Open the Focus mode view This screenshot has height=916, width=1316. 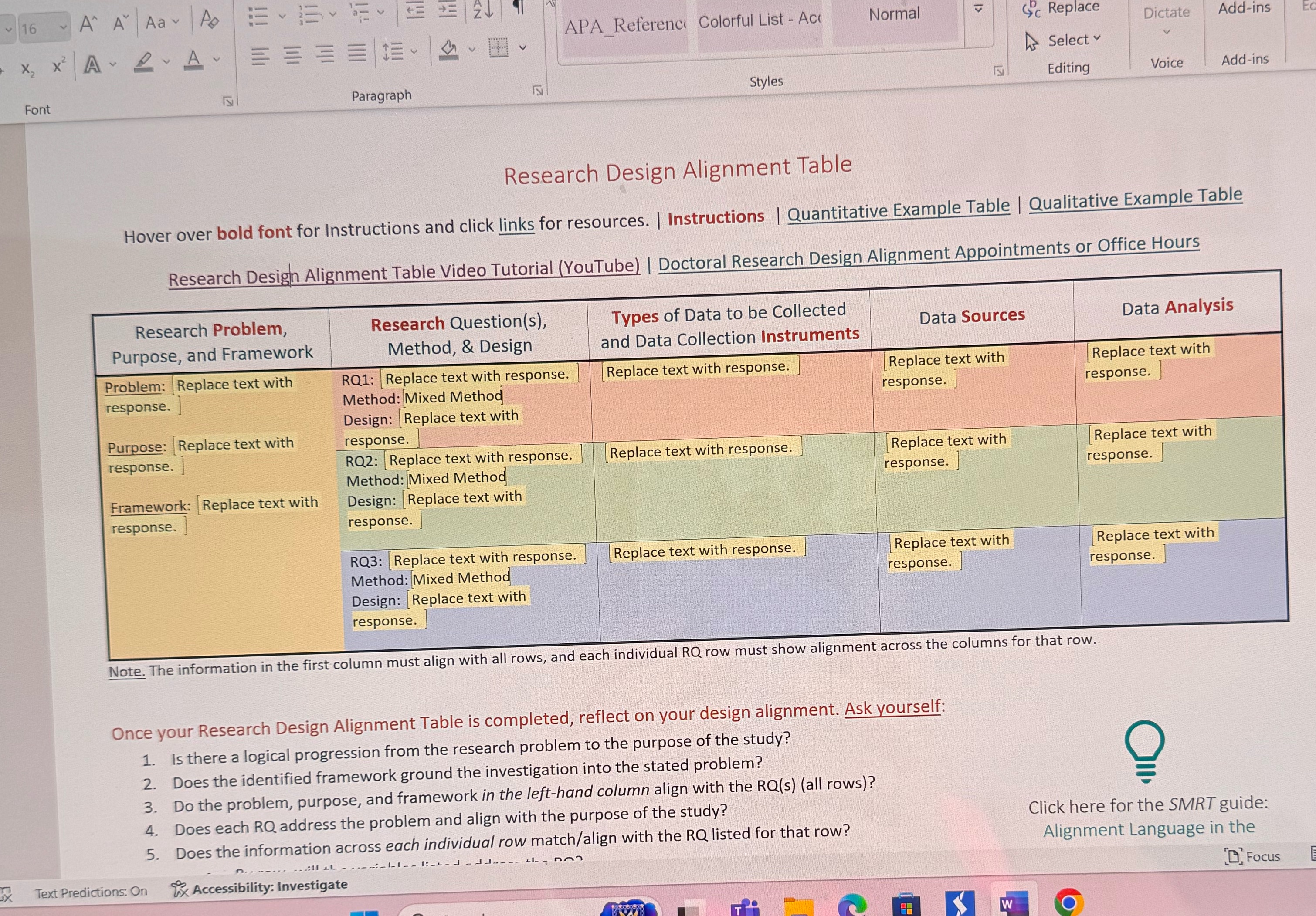[x=1252, y=856]
